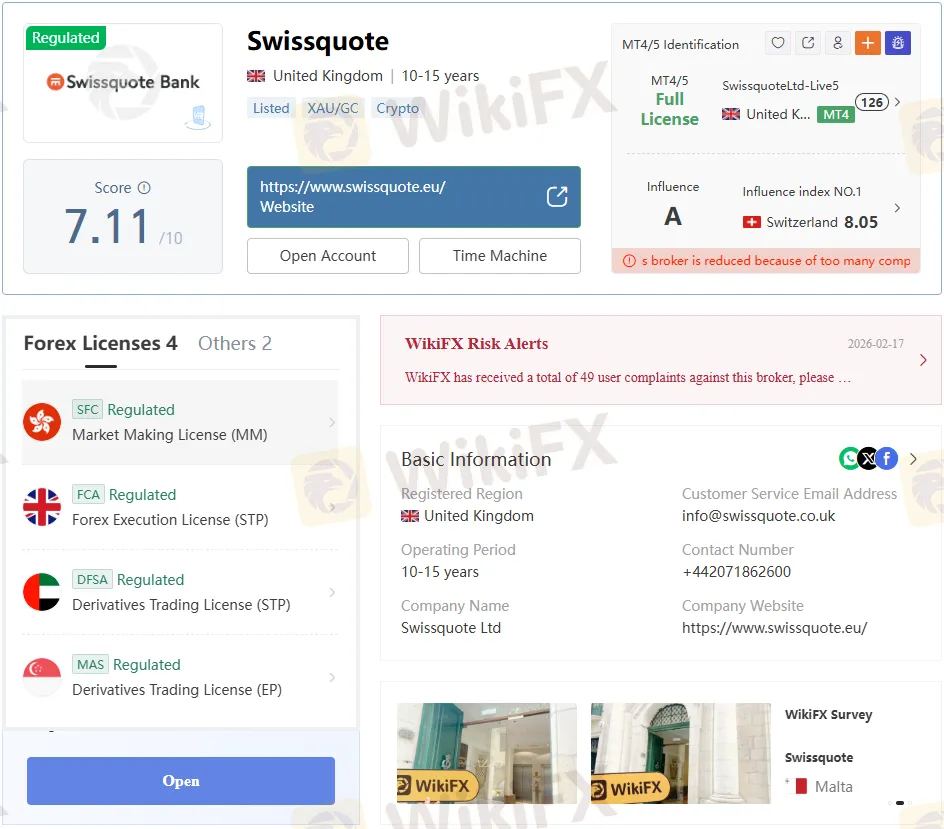Expand the MT4/5 server details chevron
Viewport: 944px width, 829px height.
(x=898, y=102)
